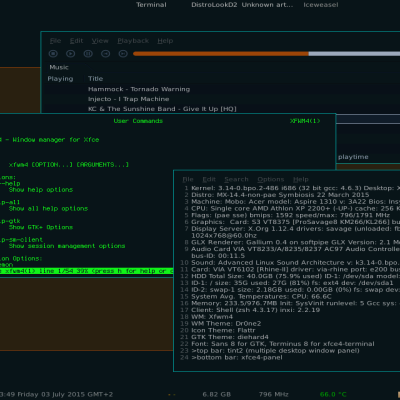Open the Playback menu
400x400 pixels.
[133, 41]
